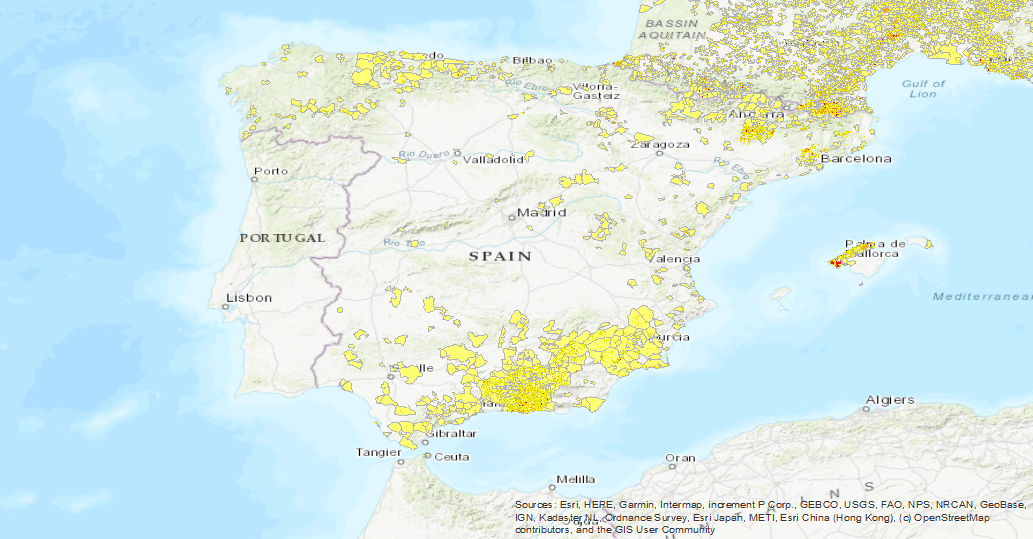Click the Madrid city marker

pos(511,215)
